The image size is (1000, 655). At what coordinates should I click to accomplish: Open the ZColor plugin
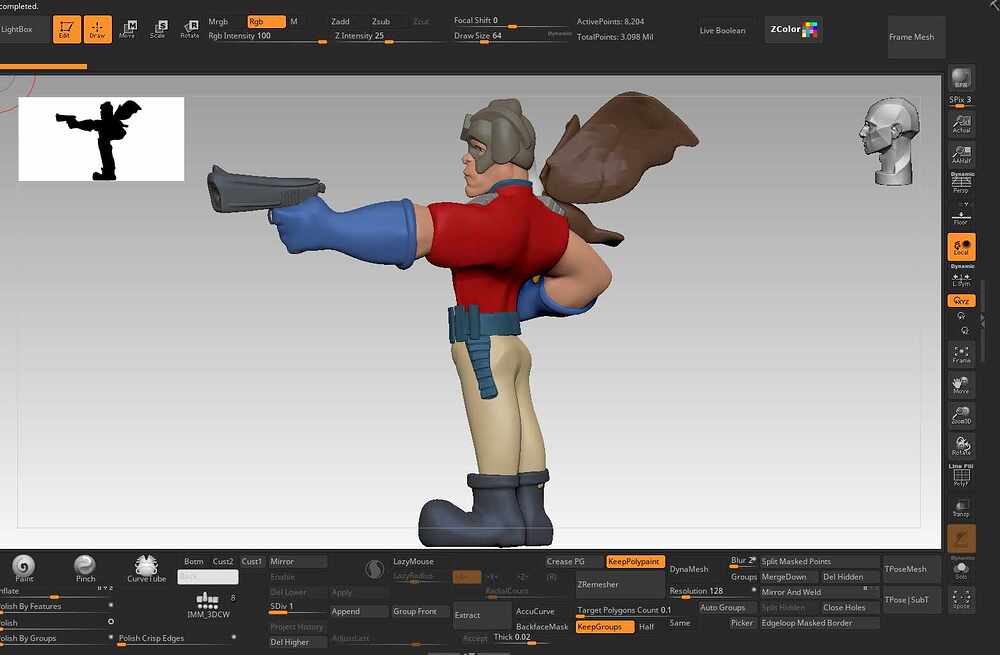click(x=793, y=29)
